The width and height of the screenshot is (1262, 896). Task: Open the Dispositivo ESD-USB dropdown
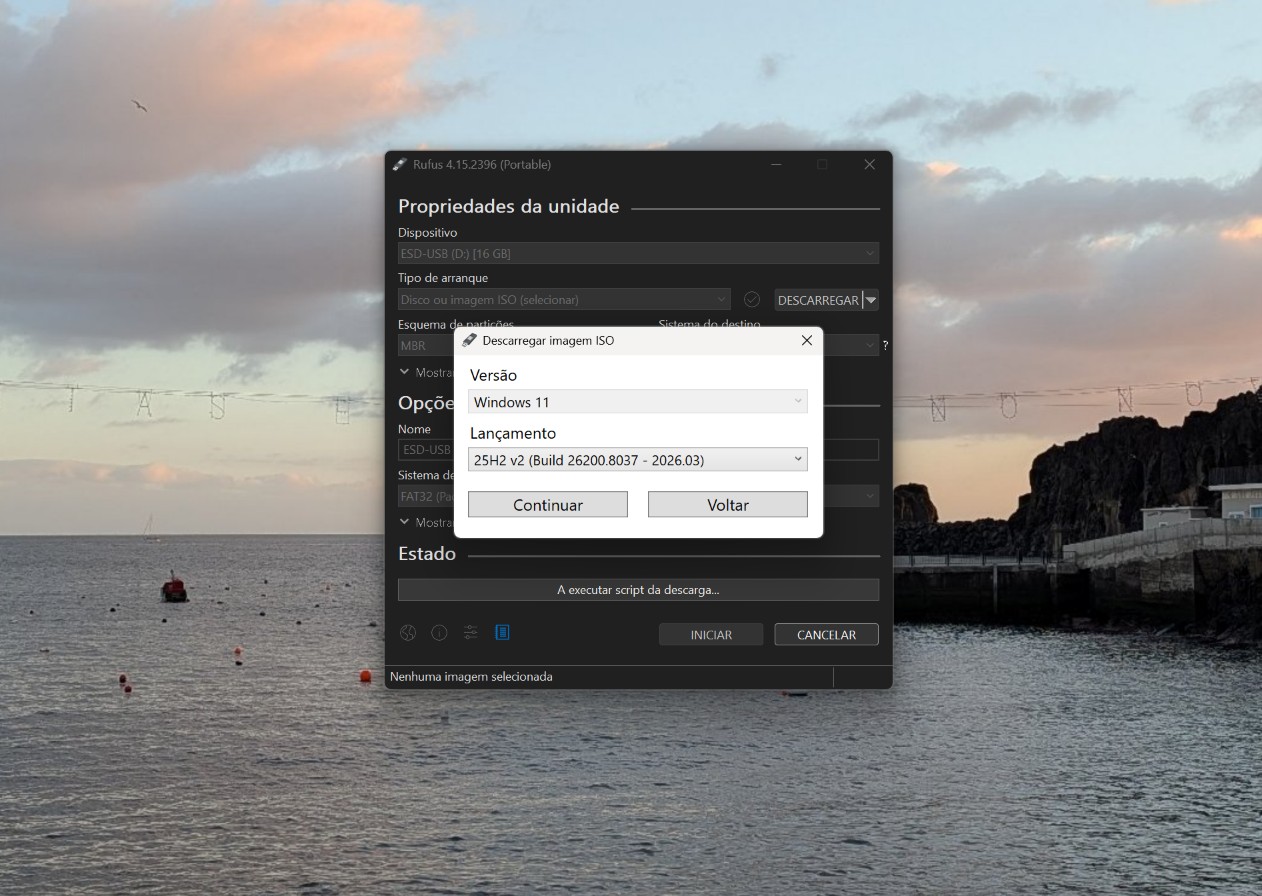pyautogui.click(x=638, y=254)
